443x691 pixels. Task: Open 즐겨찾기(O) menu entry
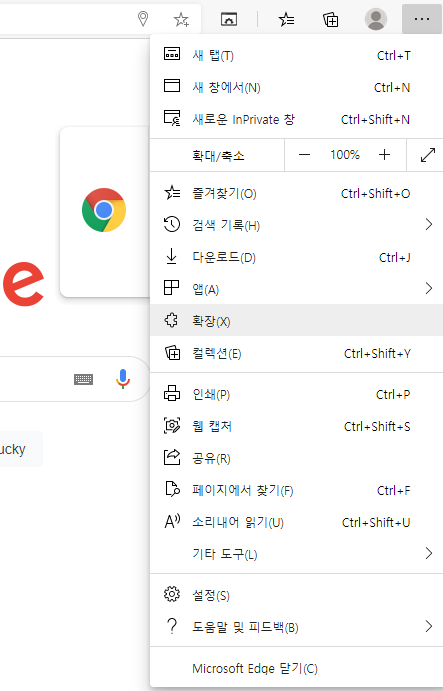click(x=296, y=193)
